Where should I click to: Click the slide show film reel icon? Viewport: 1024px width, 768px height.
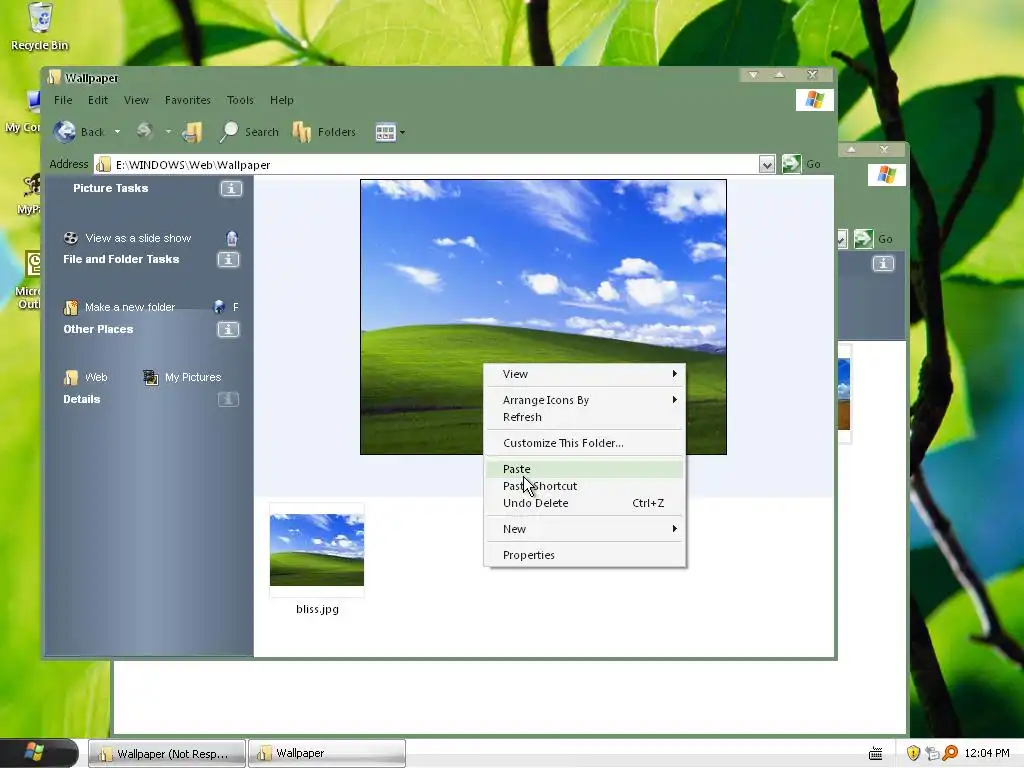tap(71, 238)
